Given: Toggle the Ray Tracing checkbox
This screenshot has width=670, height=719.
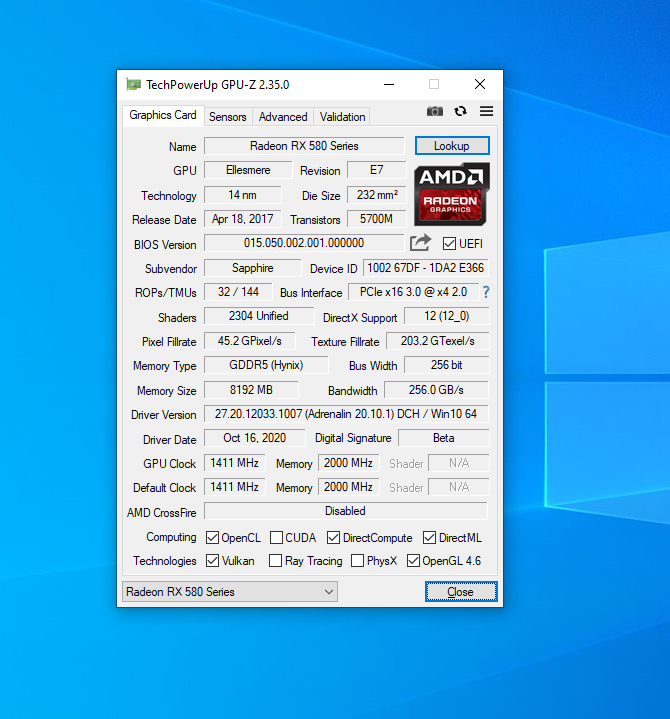Looking at the screenshot, I should pos(276,560).
